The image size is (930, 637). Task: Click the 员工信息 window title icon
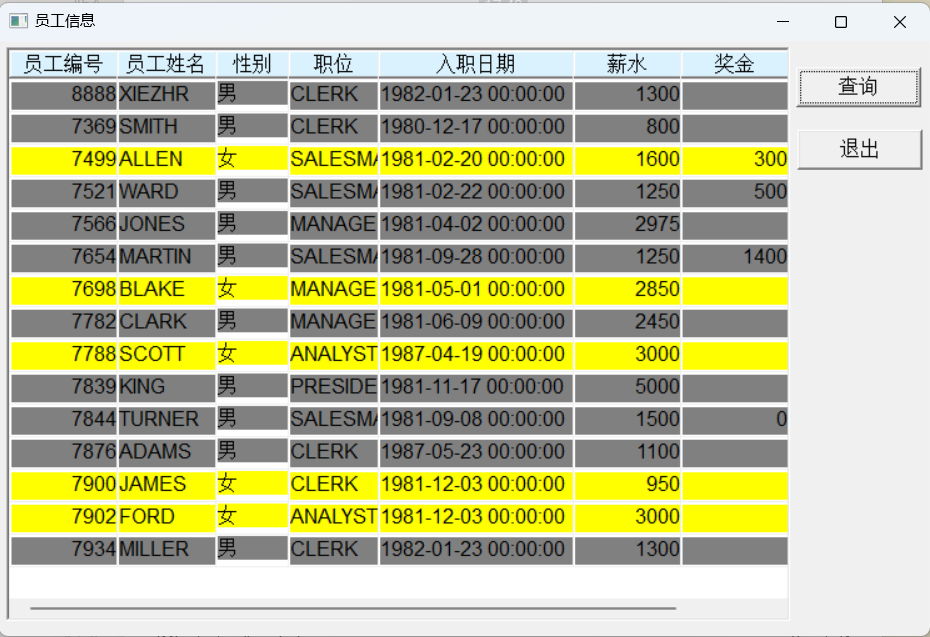click(x=18, y=21)
